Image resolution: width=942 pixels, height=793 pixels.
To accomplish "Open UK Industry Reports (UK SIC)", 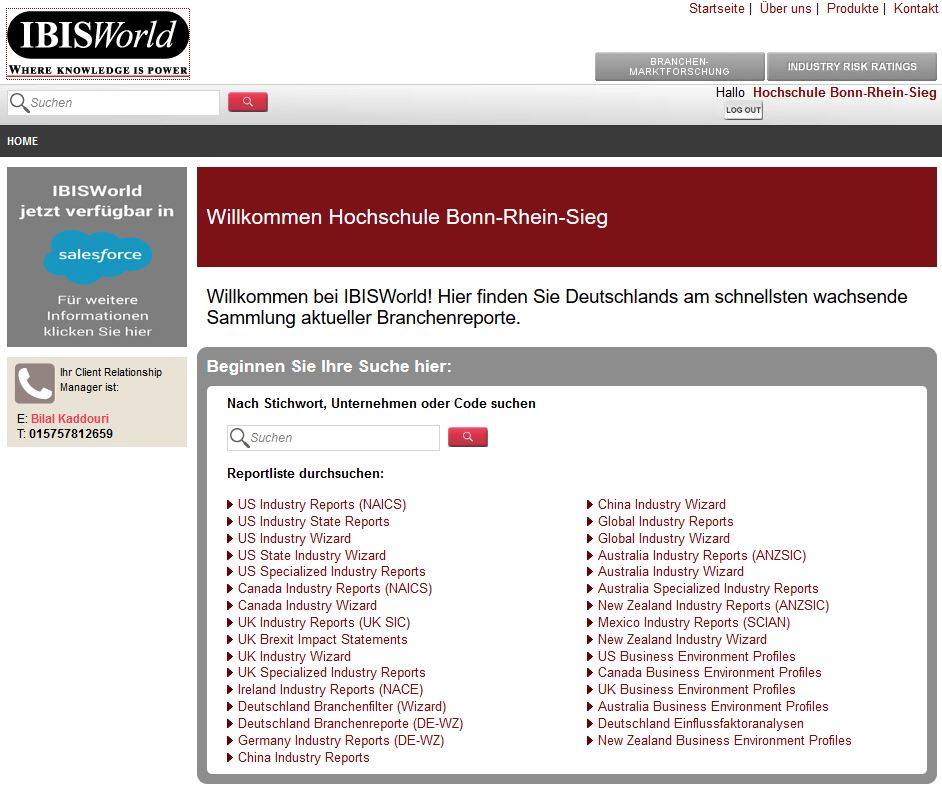I will tap(324, 622).
